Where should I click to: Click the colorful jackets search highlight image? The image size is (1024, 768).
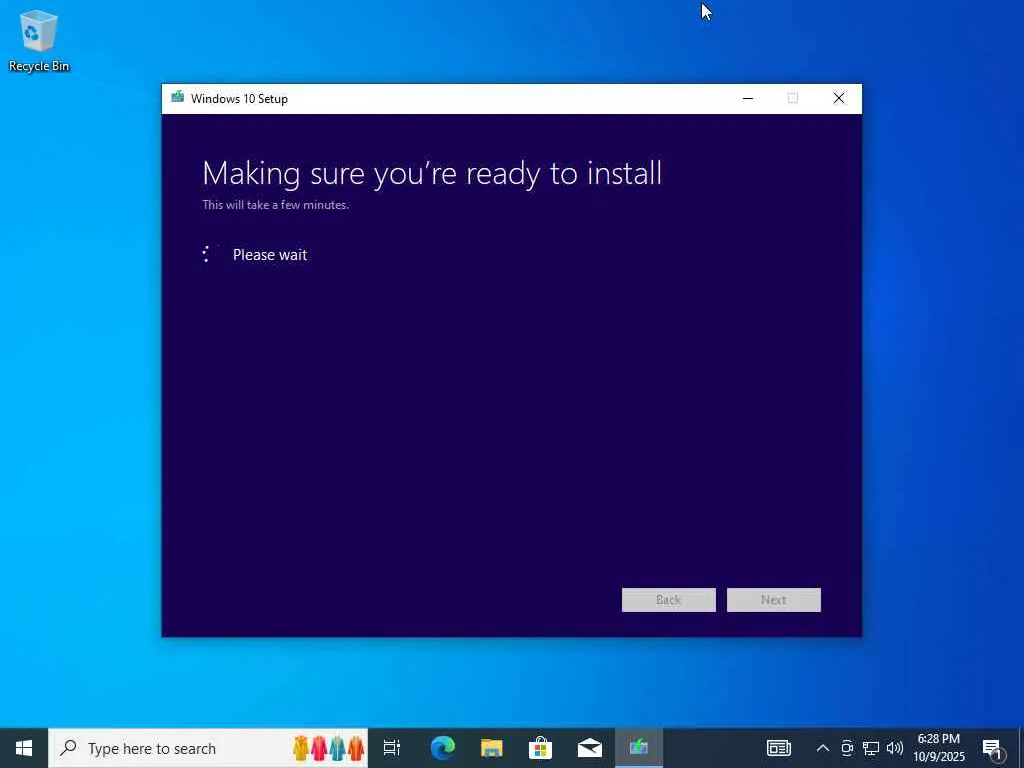click(328, 748)
